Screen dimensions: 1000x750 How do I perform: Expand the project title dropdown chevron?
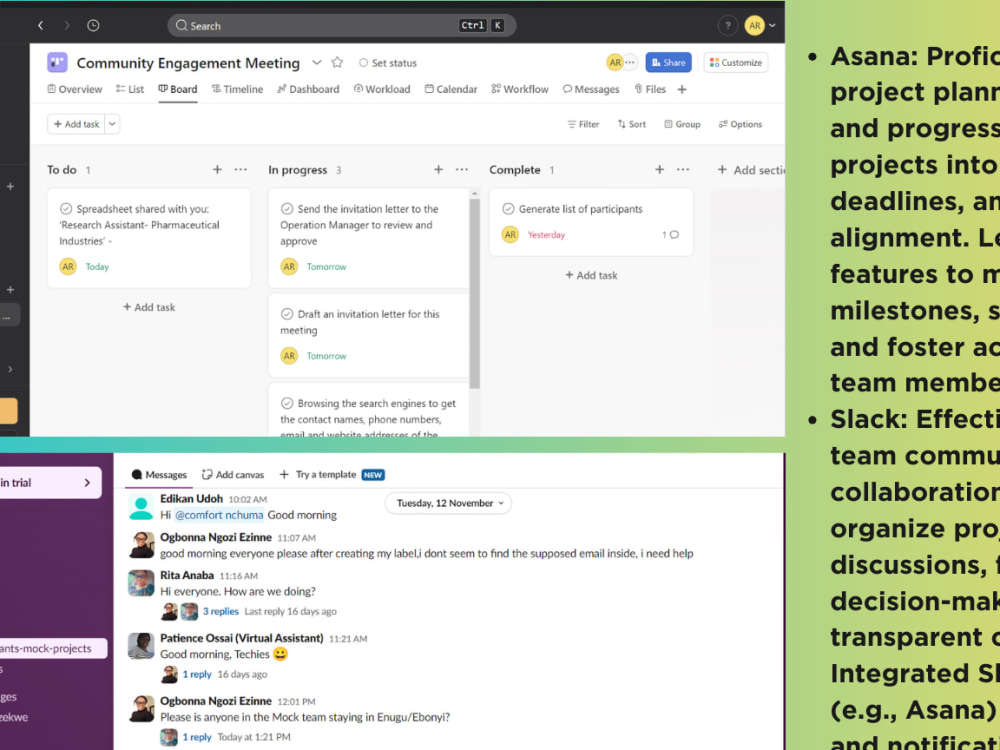pos(316,62)
